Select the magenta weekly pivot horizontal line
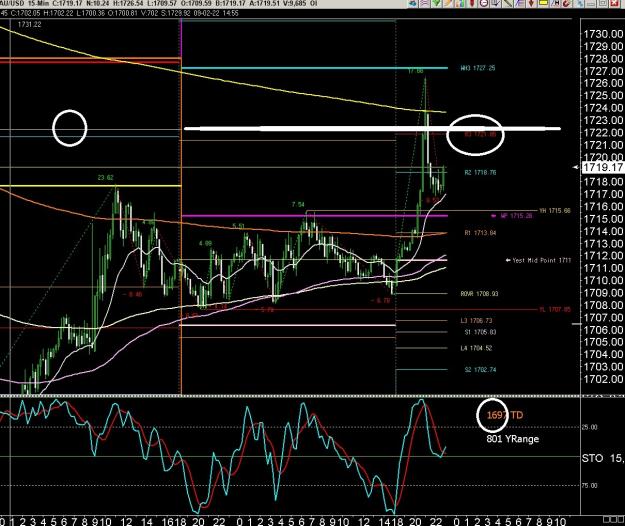Screen dimensions: 625x526 [314, 216]
